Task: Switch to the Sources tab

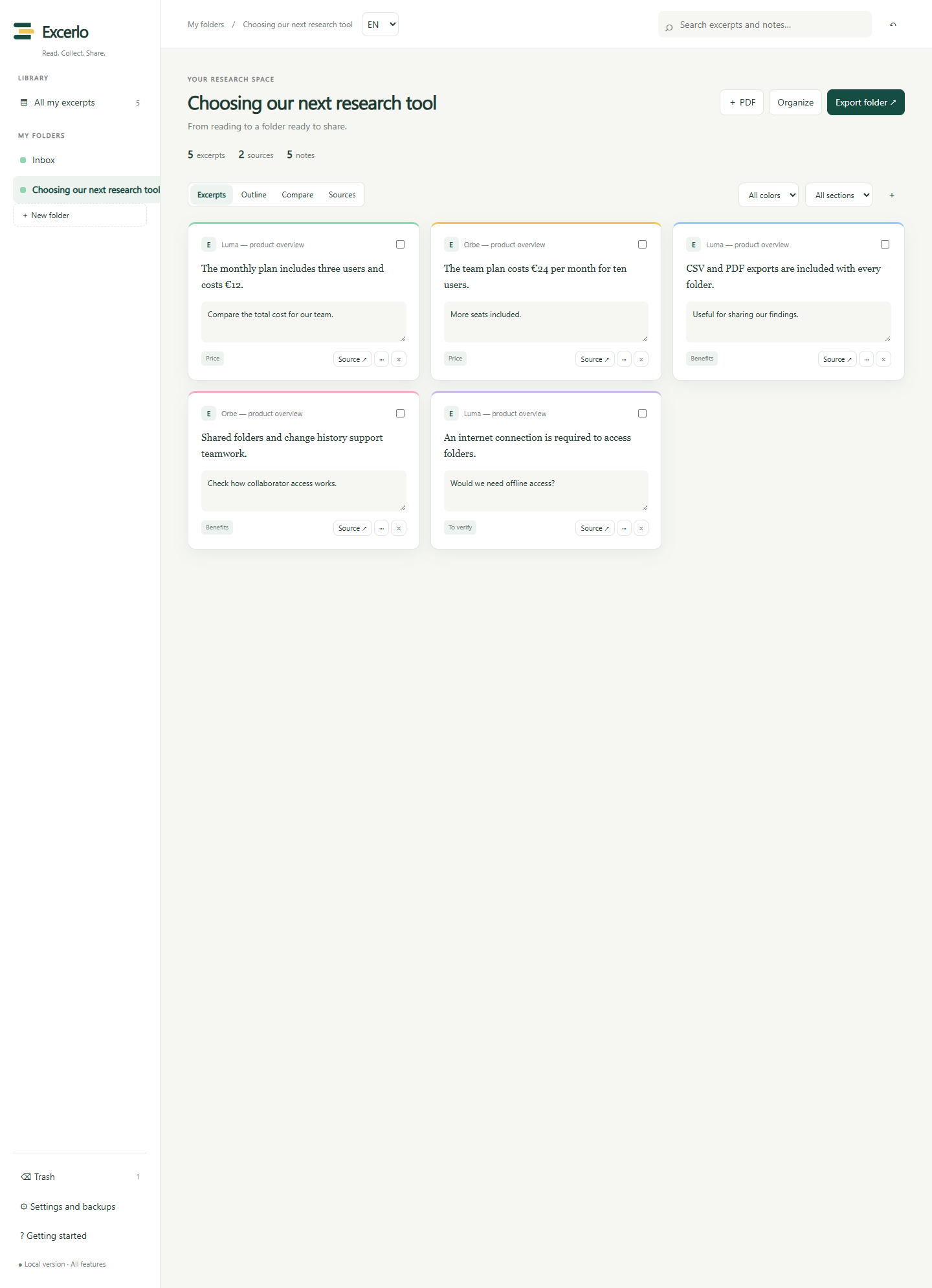Action: [342, 195]
